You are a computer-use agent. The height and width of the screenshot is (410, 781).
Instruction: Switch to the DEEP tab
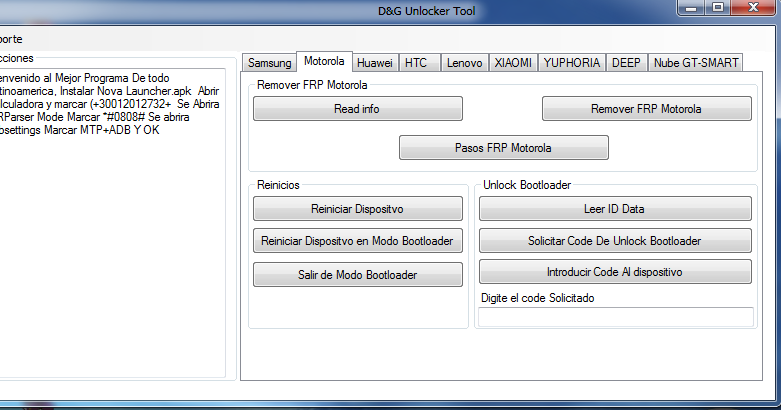coord(626,63)
